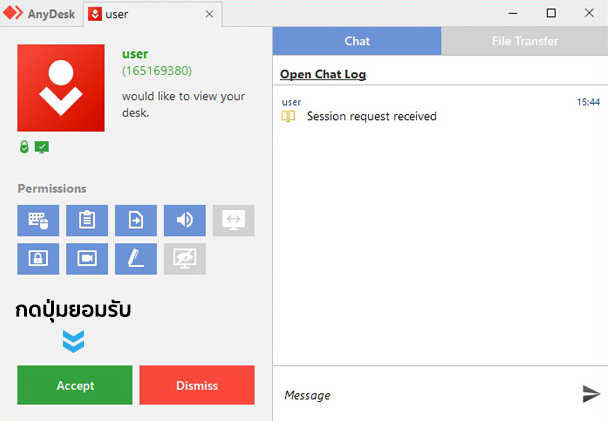Close the AnyDesk window
Image resolution: width=608 pixels, height=421 pixels.
point(589,13)
